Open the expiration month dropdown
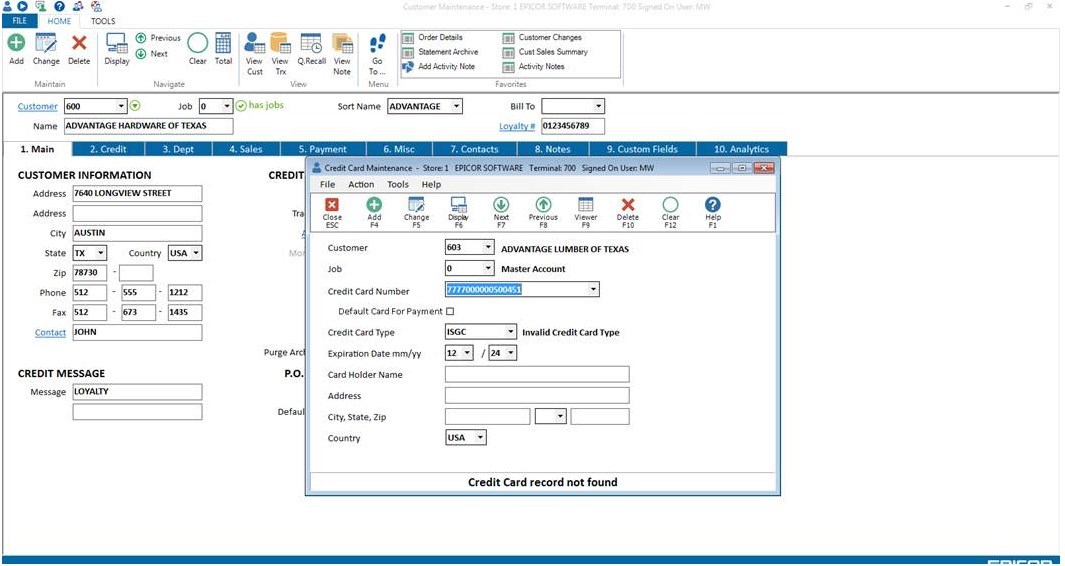The width and height of the screenshot is (1065, 566). click(x=467, y=353)
